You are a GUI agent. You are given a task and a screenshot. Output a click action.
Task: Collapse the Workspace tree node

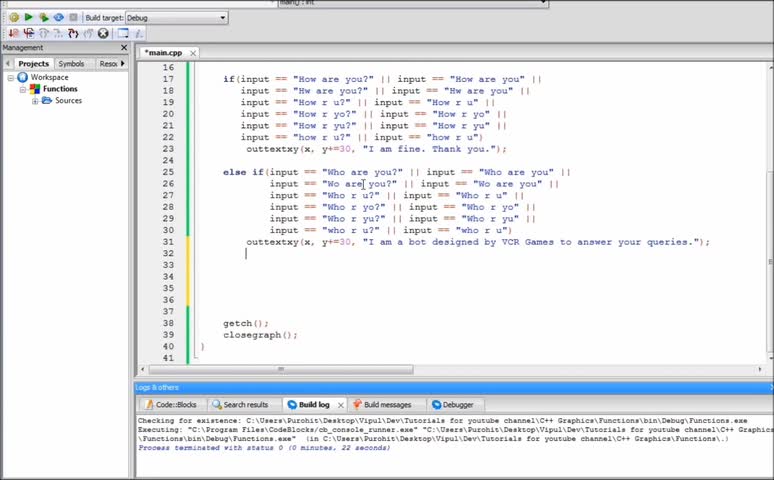(x=10, y=78)
